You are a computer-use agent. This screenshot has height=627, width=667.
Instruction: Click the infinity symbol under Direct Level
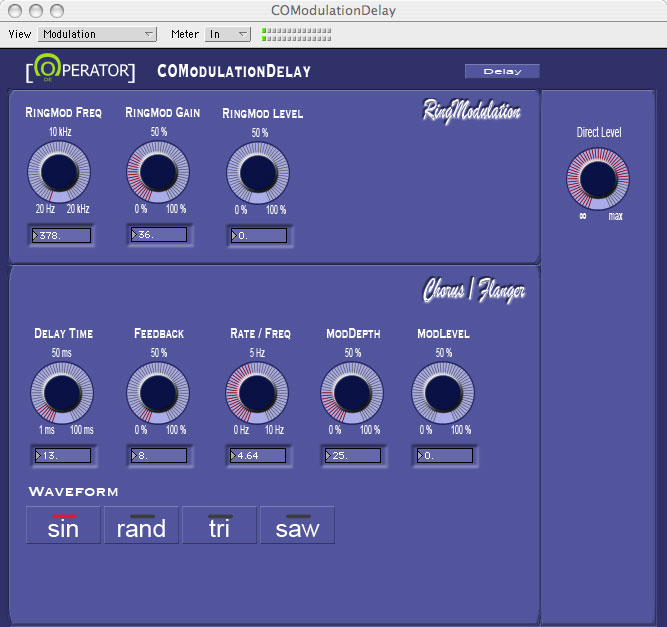[x=583, y=216]
